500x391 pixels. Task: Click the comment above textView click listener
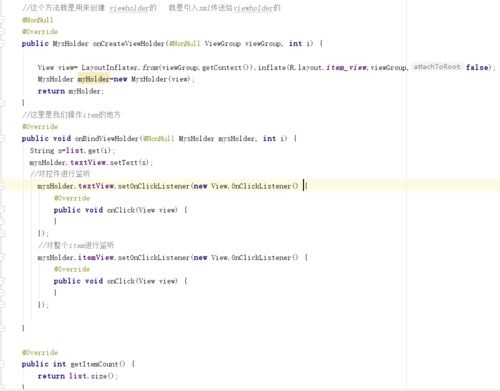pos(60,174)
